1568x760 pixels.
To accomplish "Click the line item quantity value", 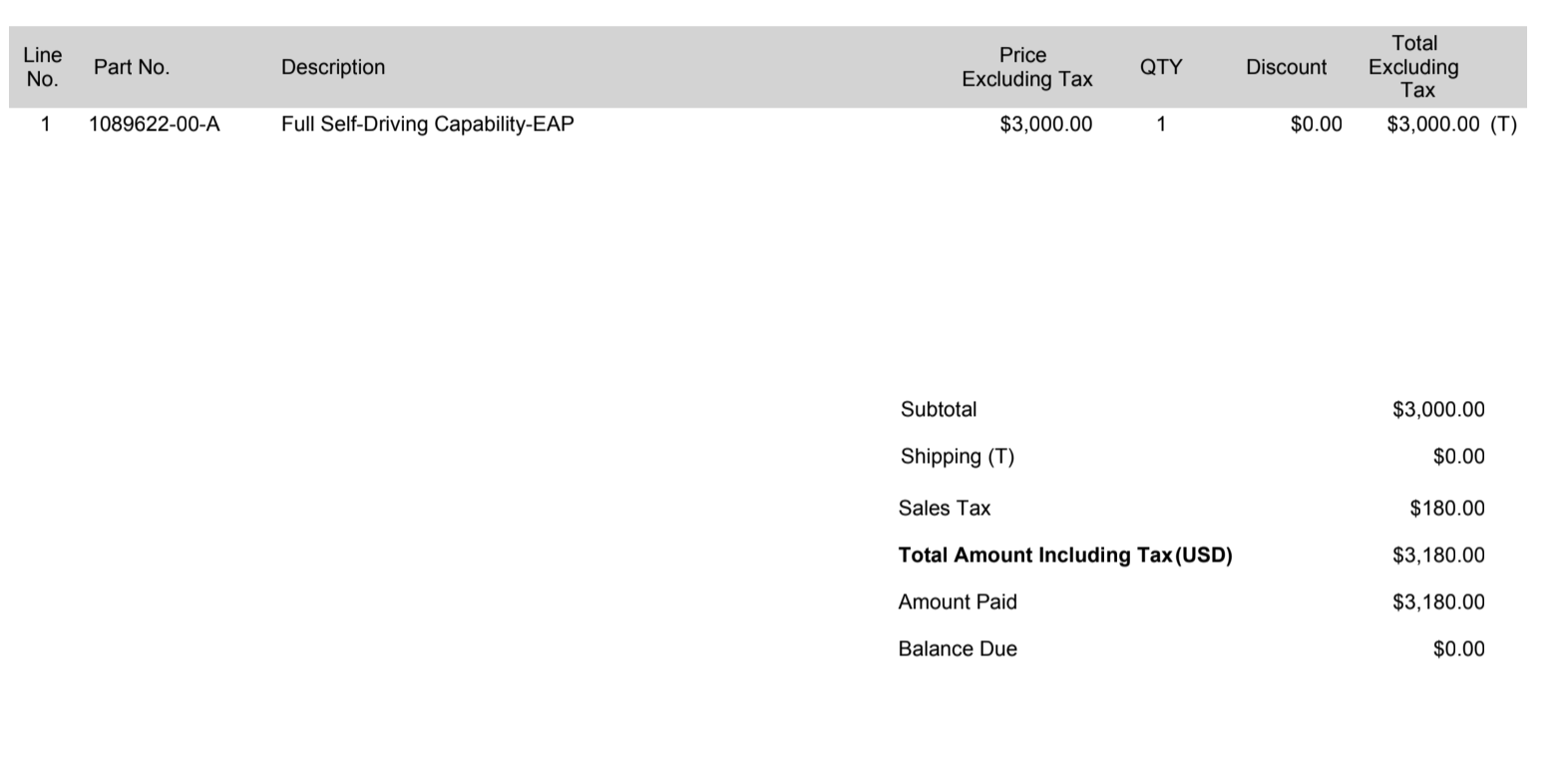I will tap(1161, 125).
